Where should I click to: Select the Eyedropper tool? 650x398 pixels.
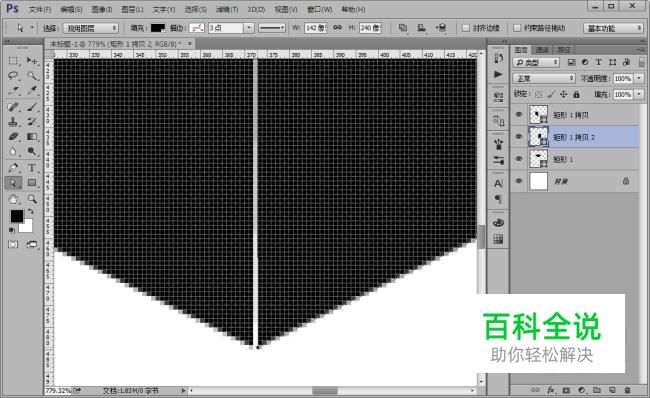click(x=32, y=91)
